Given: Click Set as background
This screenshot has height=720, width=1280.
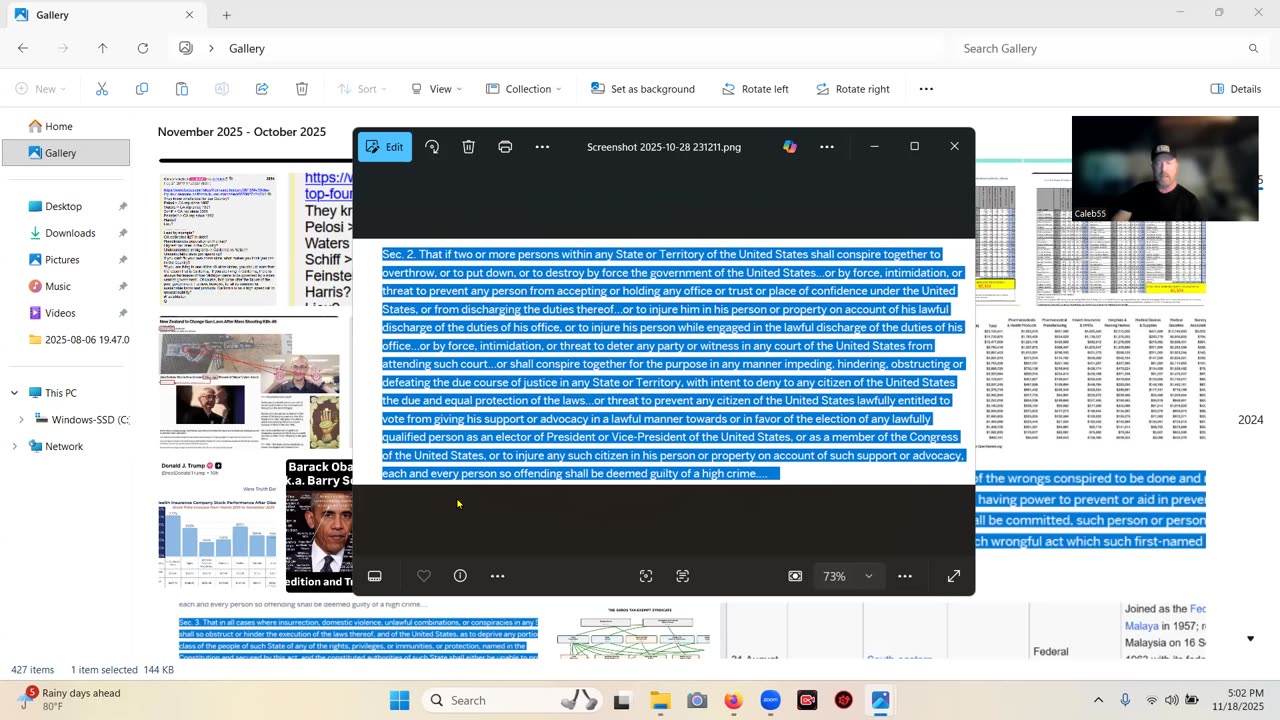Looking at the screenshot, I should tap(643, 89).
